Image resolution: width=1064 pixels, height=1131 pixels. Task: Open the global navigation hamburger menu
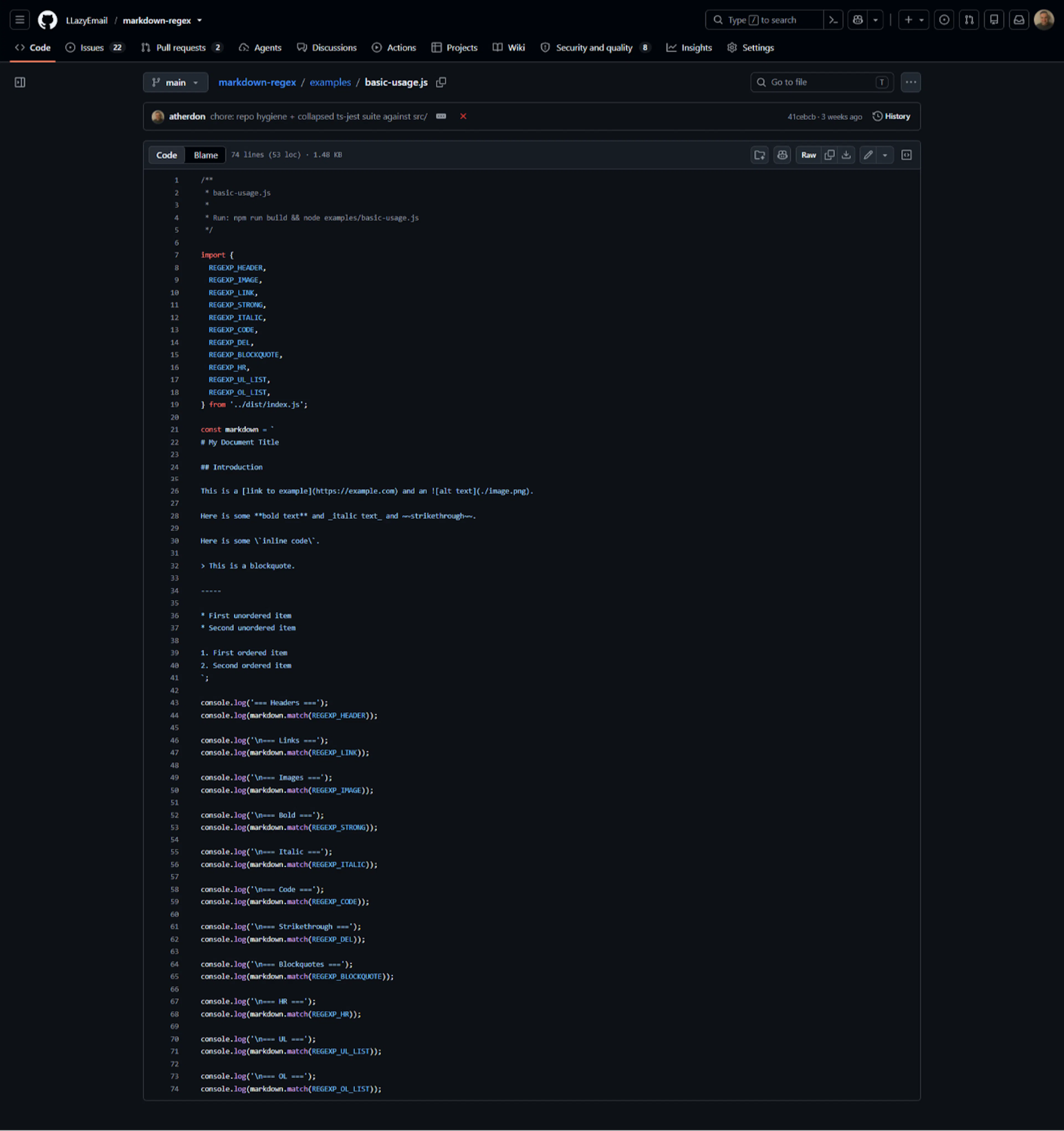pyautogui.click(x=20, y=20)
